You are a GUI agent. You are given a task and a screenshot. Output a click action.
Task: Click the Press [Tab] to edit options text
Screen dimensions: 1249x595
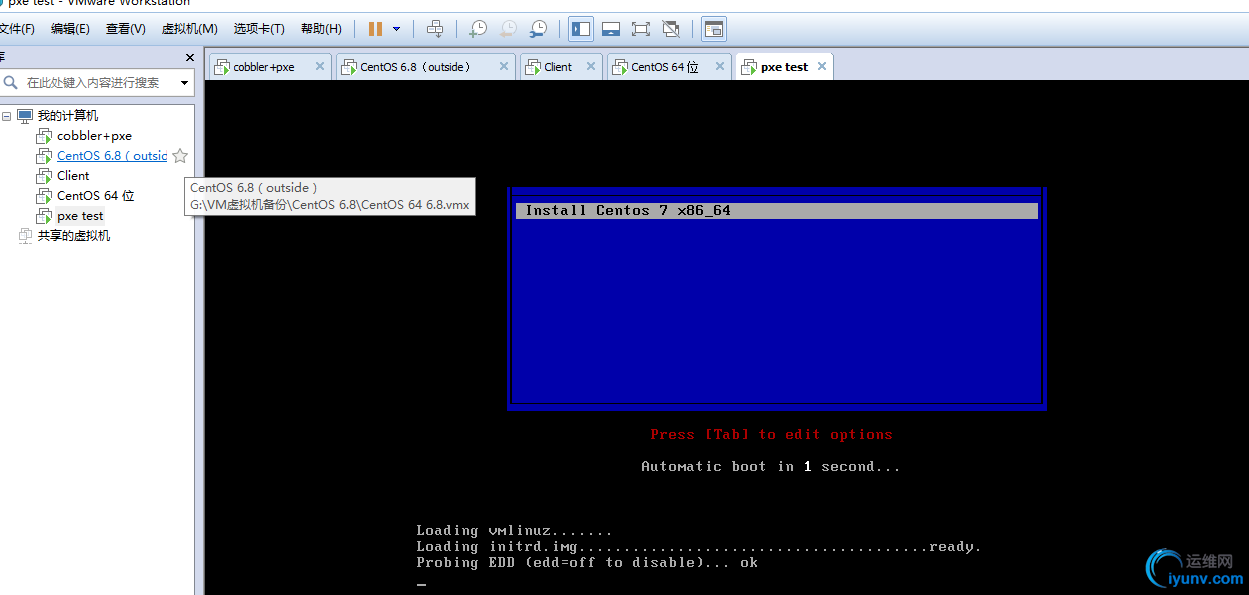pyautogui.click(x=771, y=435)
